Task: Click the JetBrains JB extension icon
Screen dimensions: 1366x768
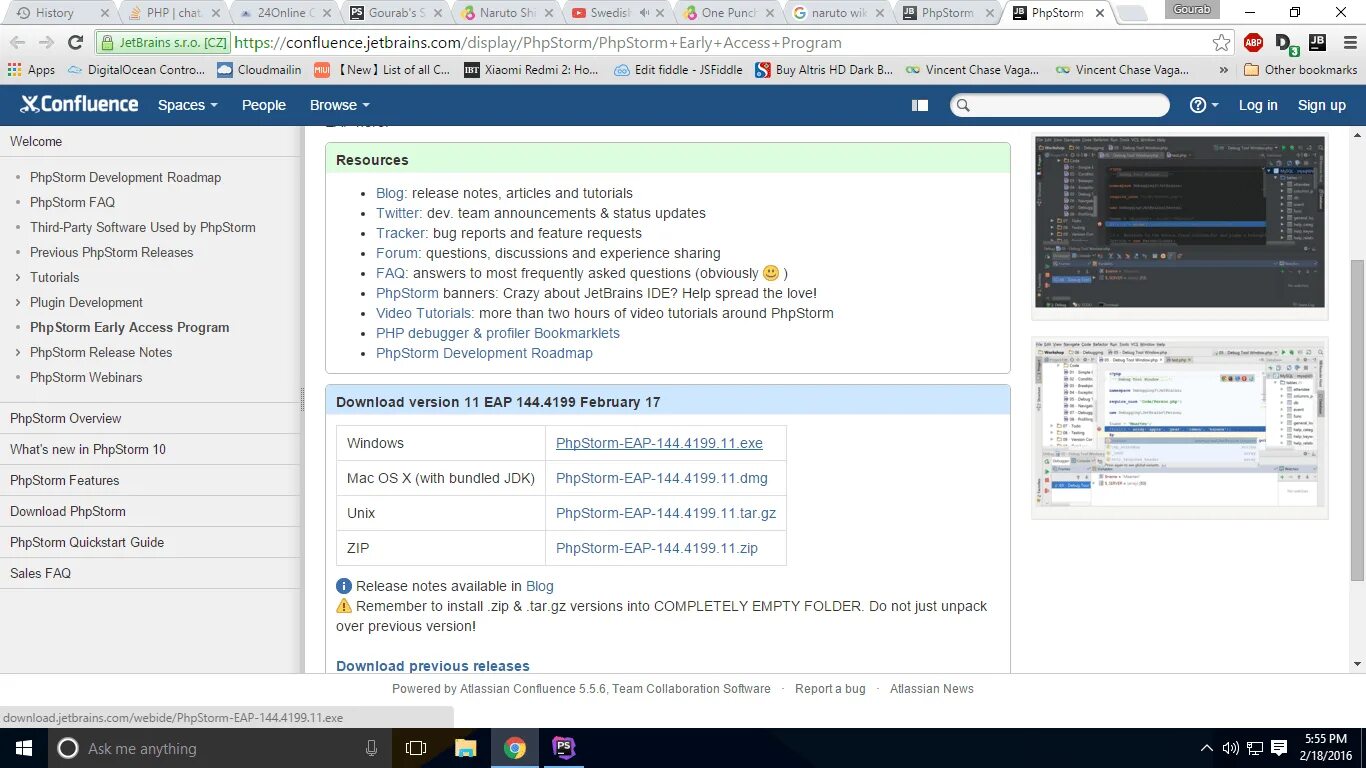Action: pos(1317,42)
